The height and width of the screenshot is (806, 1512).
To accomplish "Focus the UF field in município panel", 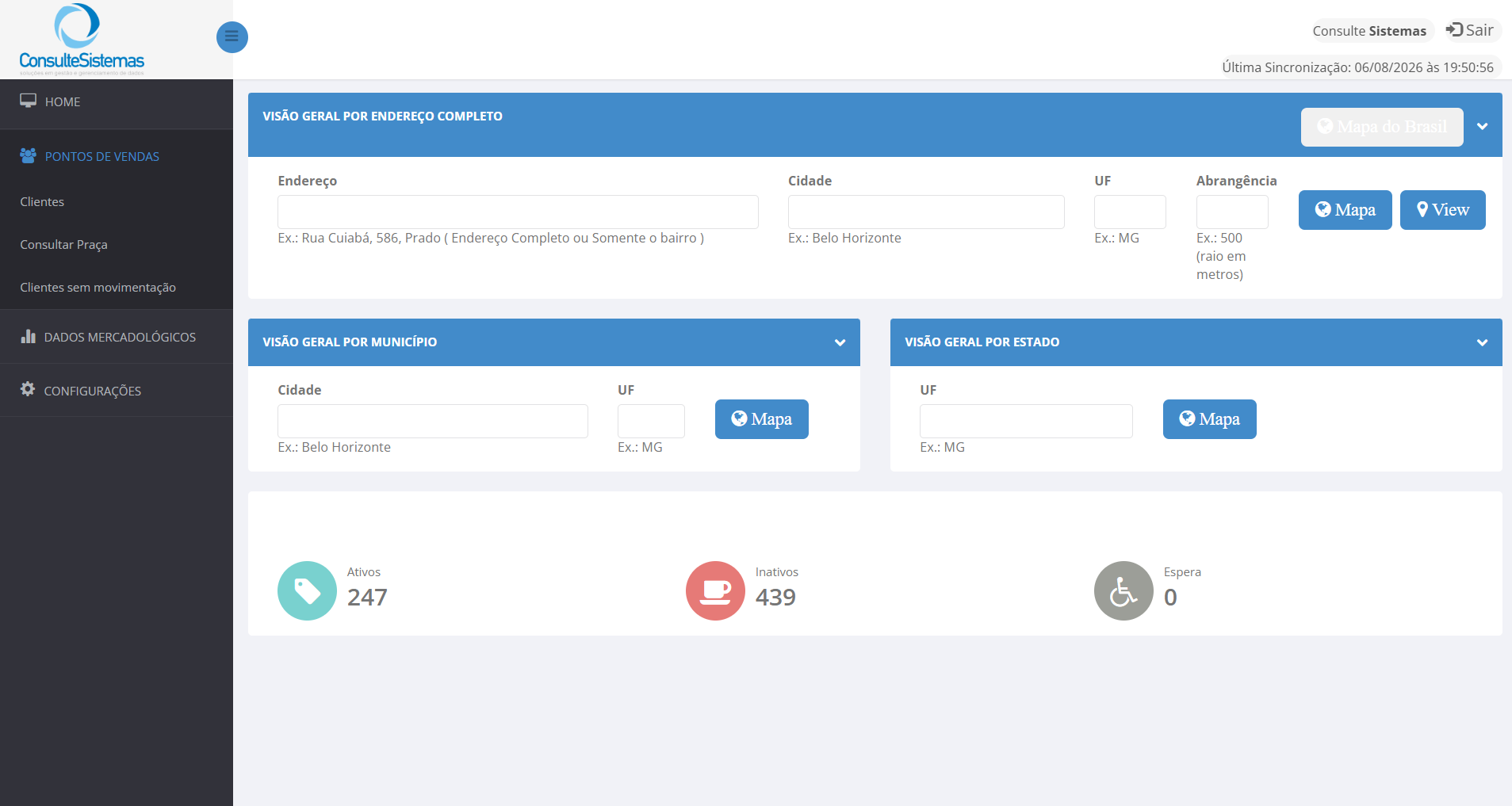I will [x=651, y=421].
